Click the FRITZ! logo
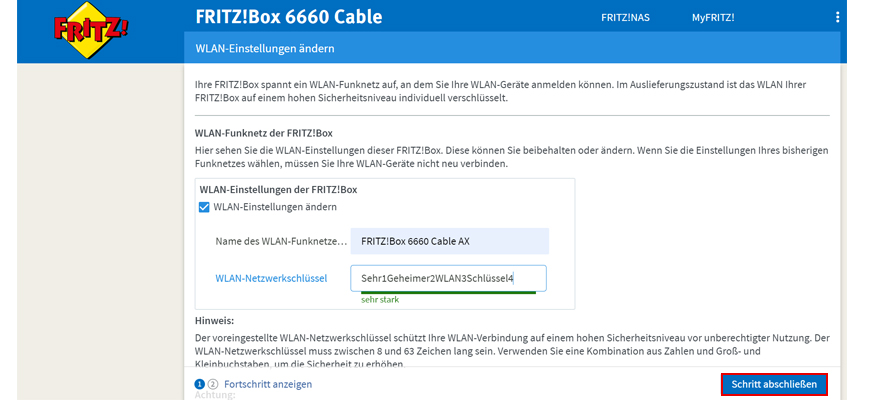The image size is (879, 400). tap(90, 29)
